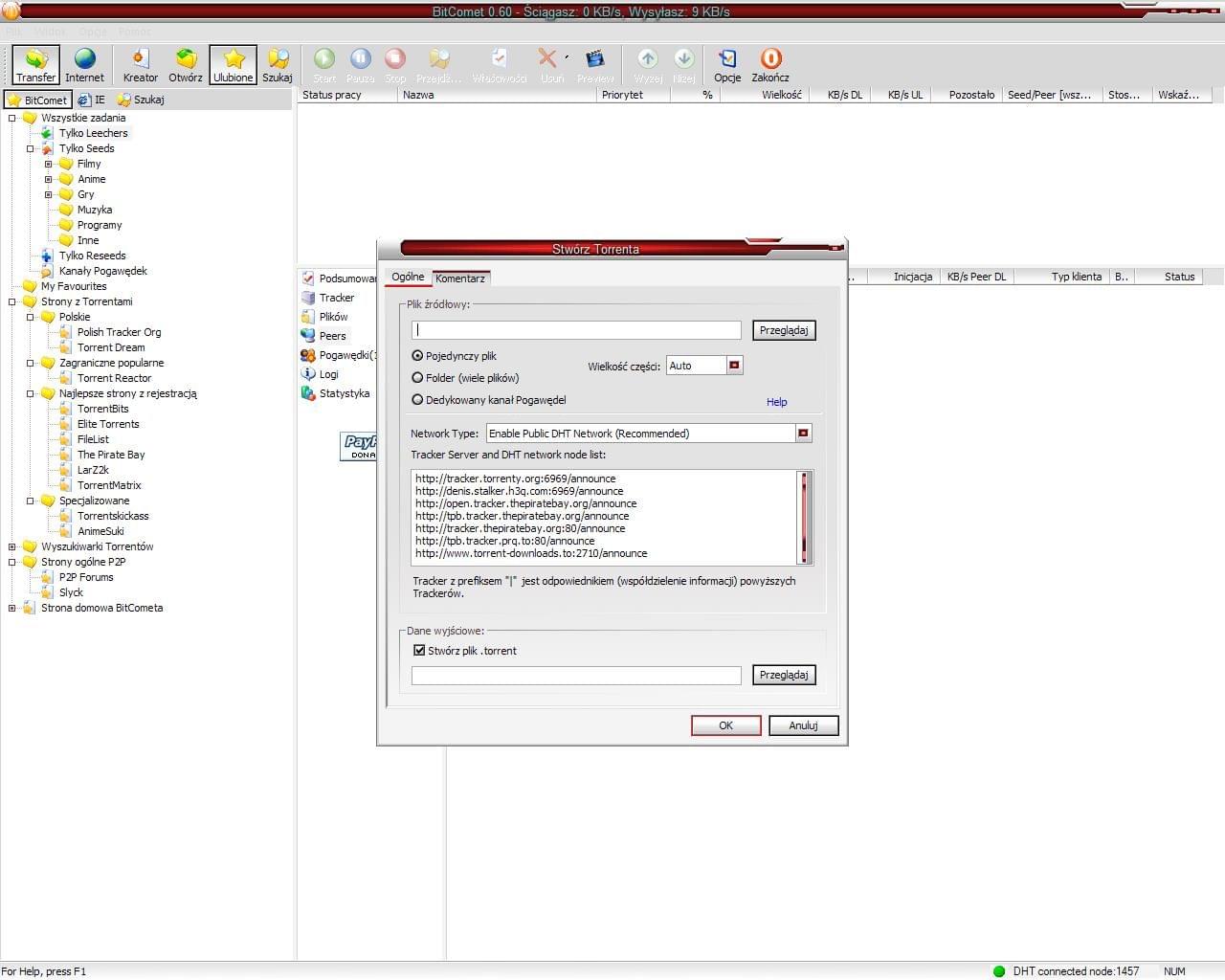Image resolution: width=1225 pixels, height=980 pixels.
Task: Select the BitComet sidebar tab
Action: [x=38, y=100]
